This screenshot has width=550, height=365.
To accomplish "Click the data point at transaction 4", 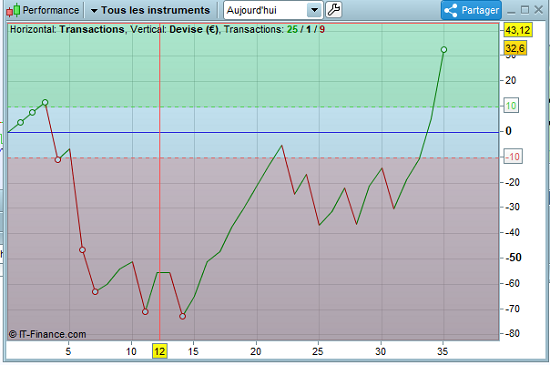I will 58,160.
